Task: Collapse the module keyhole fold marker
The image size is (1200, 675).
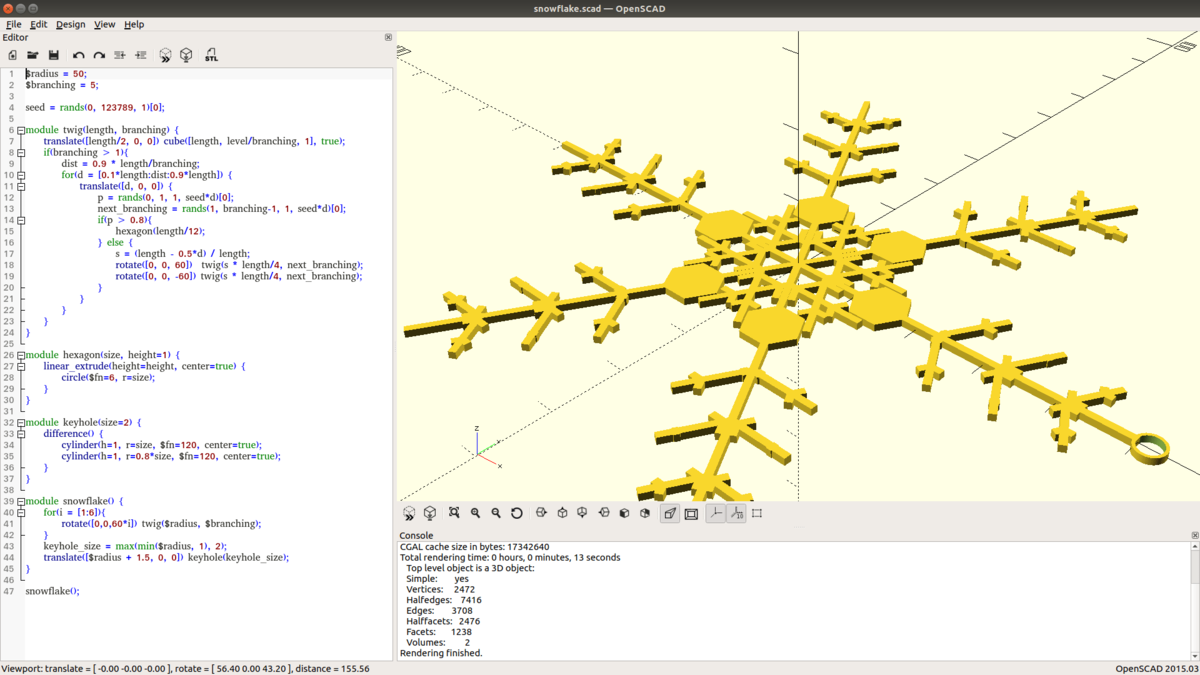Action: tap(21, 423)
